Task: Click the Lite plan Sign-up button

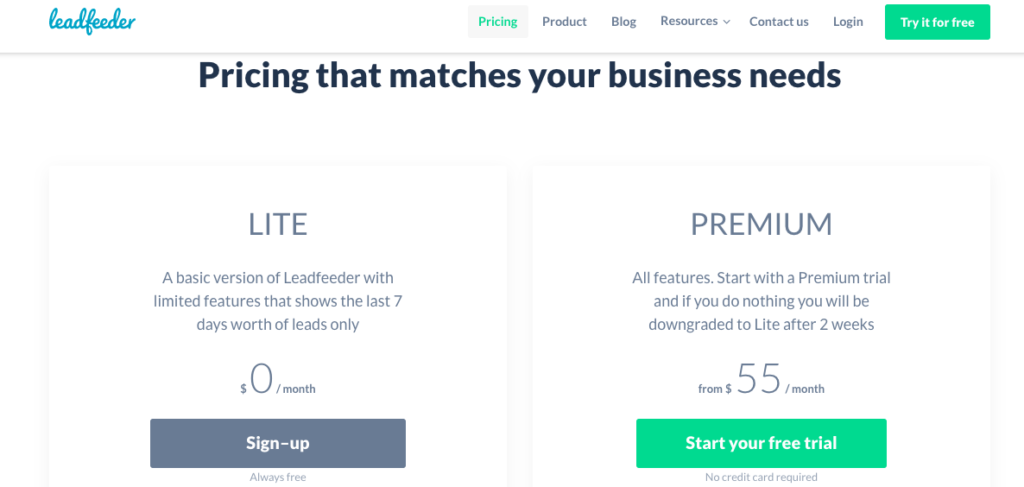Action: click(278, 443)
